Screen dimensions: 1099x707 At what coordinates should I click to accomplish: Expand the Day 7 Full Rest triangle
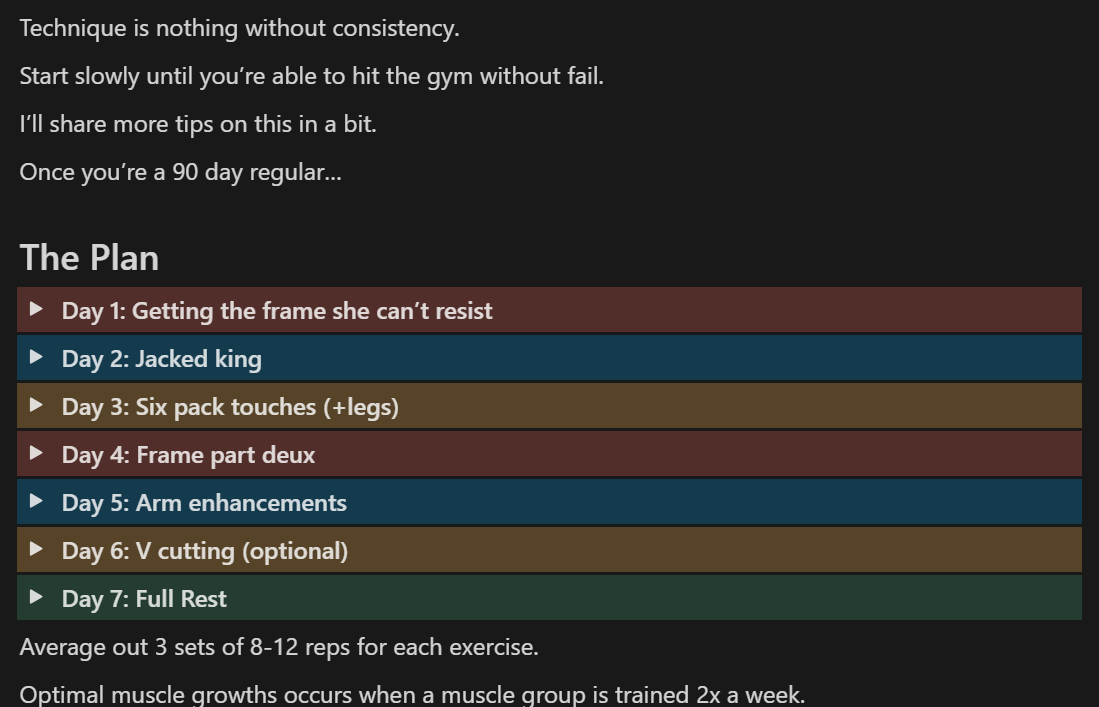[x=36, y=597]
